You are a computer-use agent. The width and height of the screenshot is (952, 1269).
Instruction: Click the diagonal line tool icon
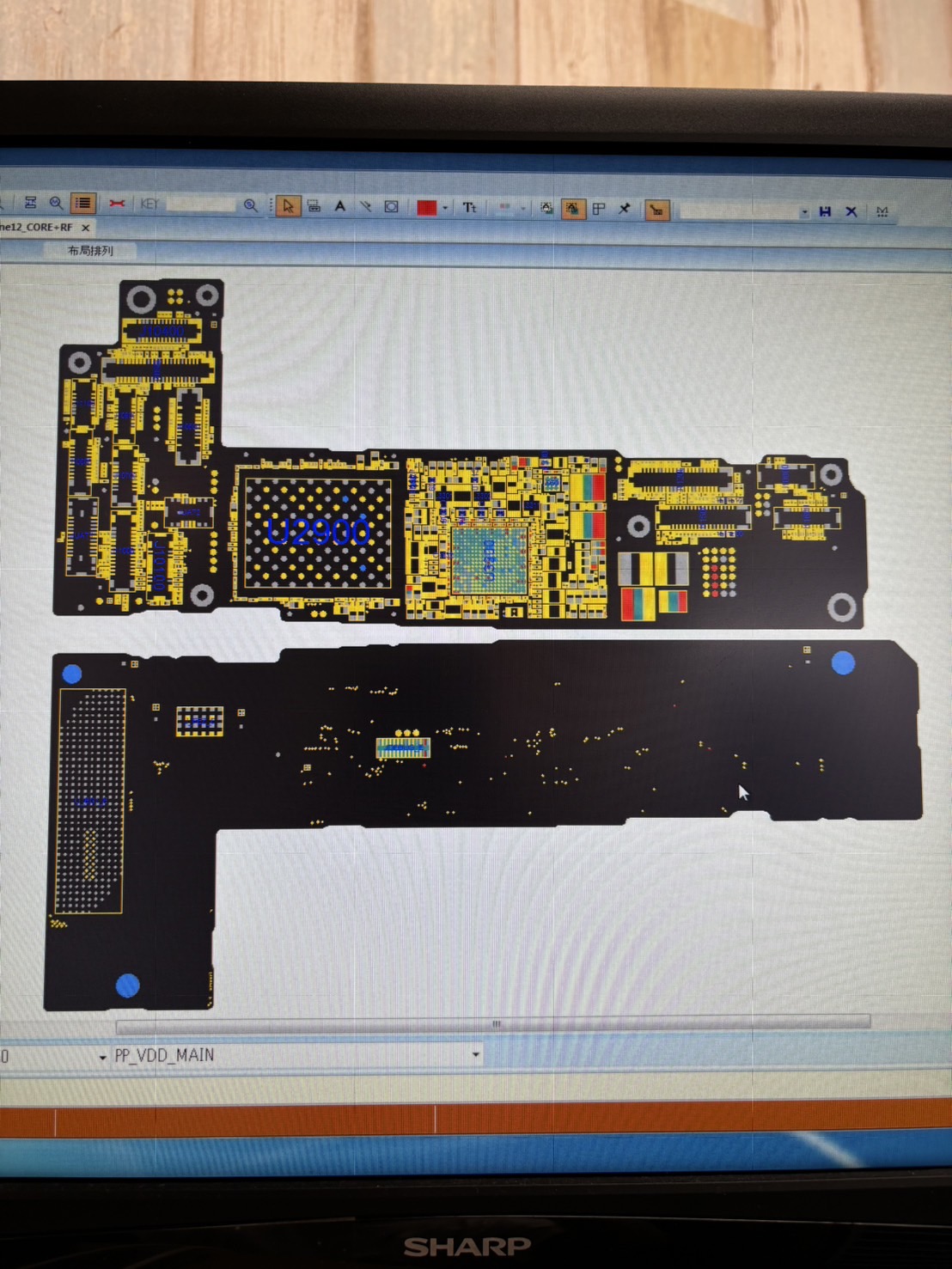pyautogui.click(x=366, y=206)
